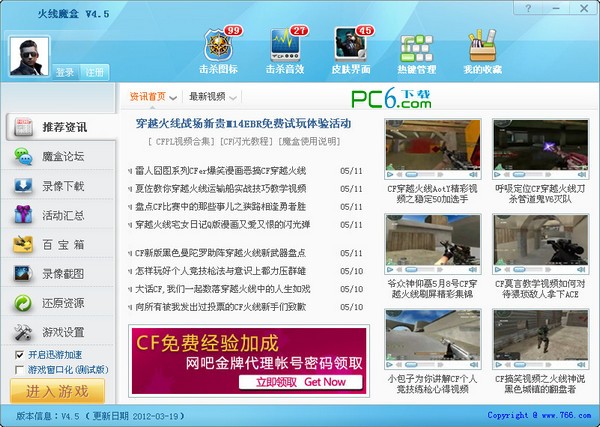
Task: Select 推荐资讯 in the sidebar
Action: click(60, 127)
